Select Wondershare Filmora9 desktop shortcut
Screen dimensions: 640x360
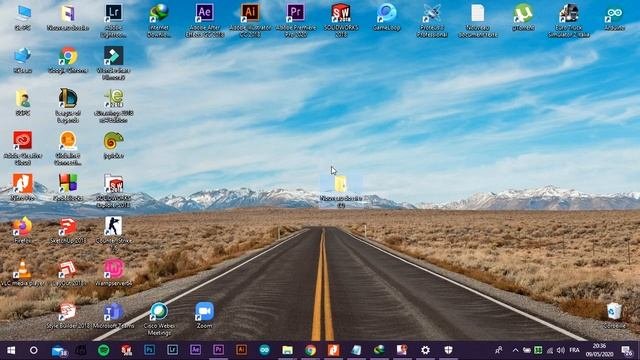pyautogui.click(x=113, y=63)
